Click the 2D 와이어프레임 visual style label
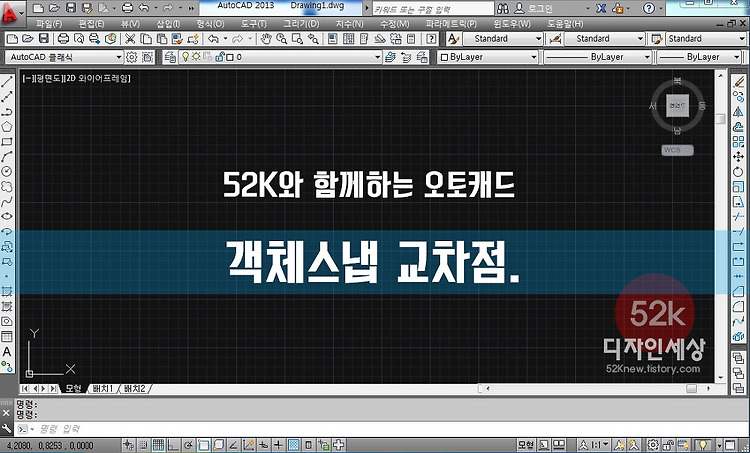The height and width of the screenshot is (453, 750). 98,78
